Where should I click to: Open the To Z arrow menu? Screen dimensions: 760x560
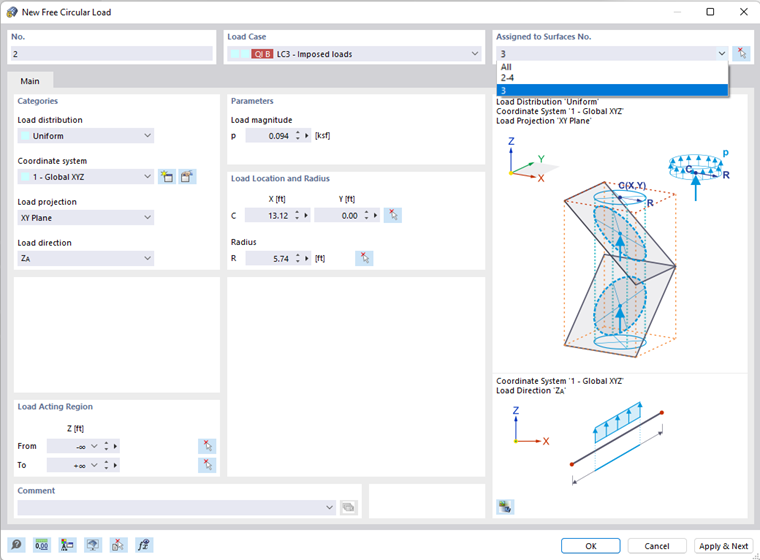pyautogui.click(x=115, y=465)
